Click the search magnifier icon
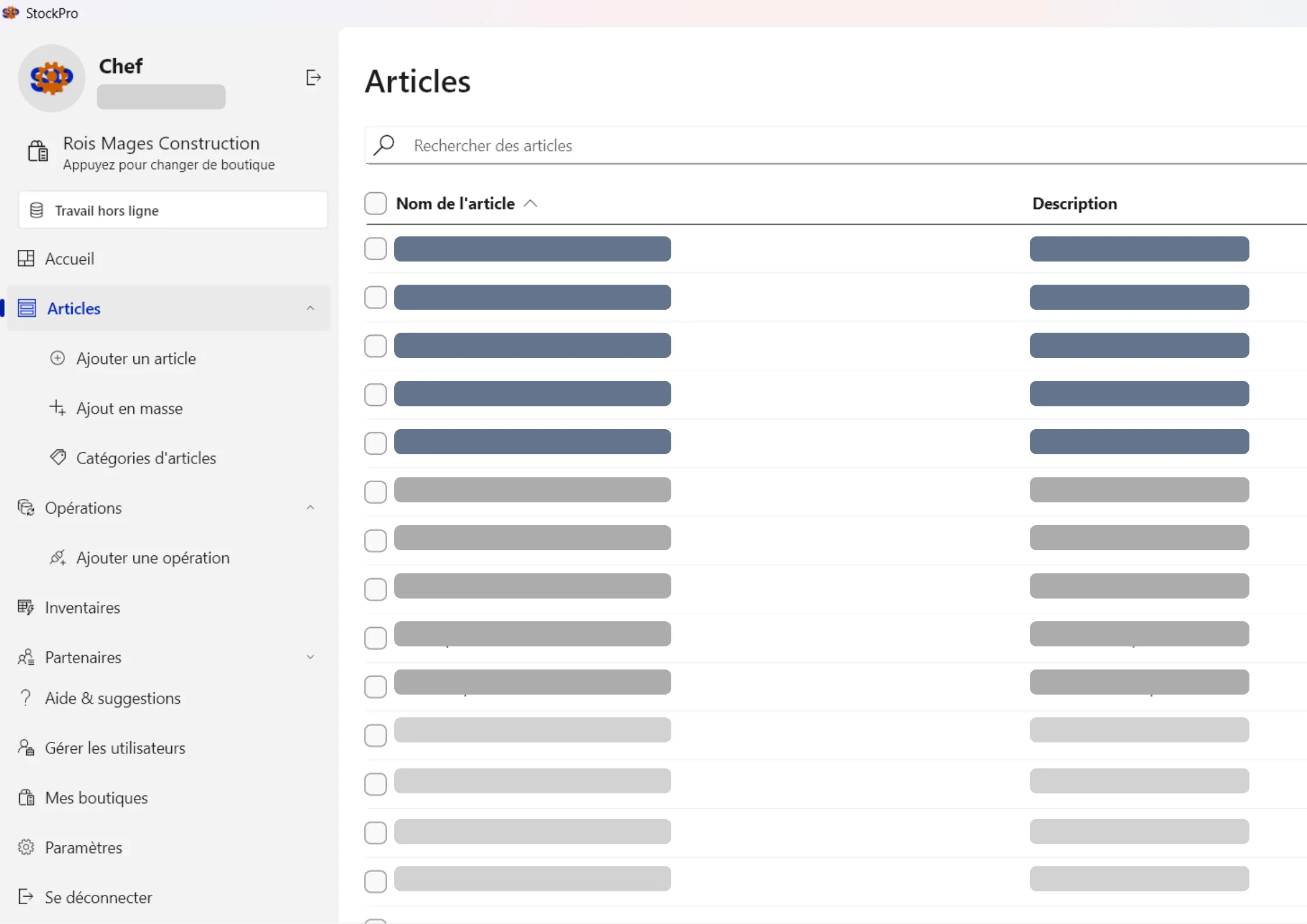The height and width of the screenshot is (924, 1307). (384, 145)
